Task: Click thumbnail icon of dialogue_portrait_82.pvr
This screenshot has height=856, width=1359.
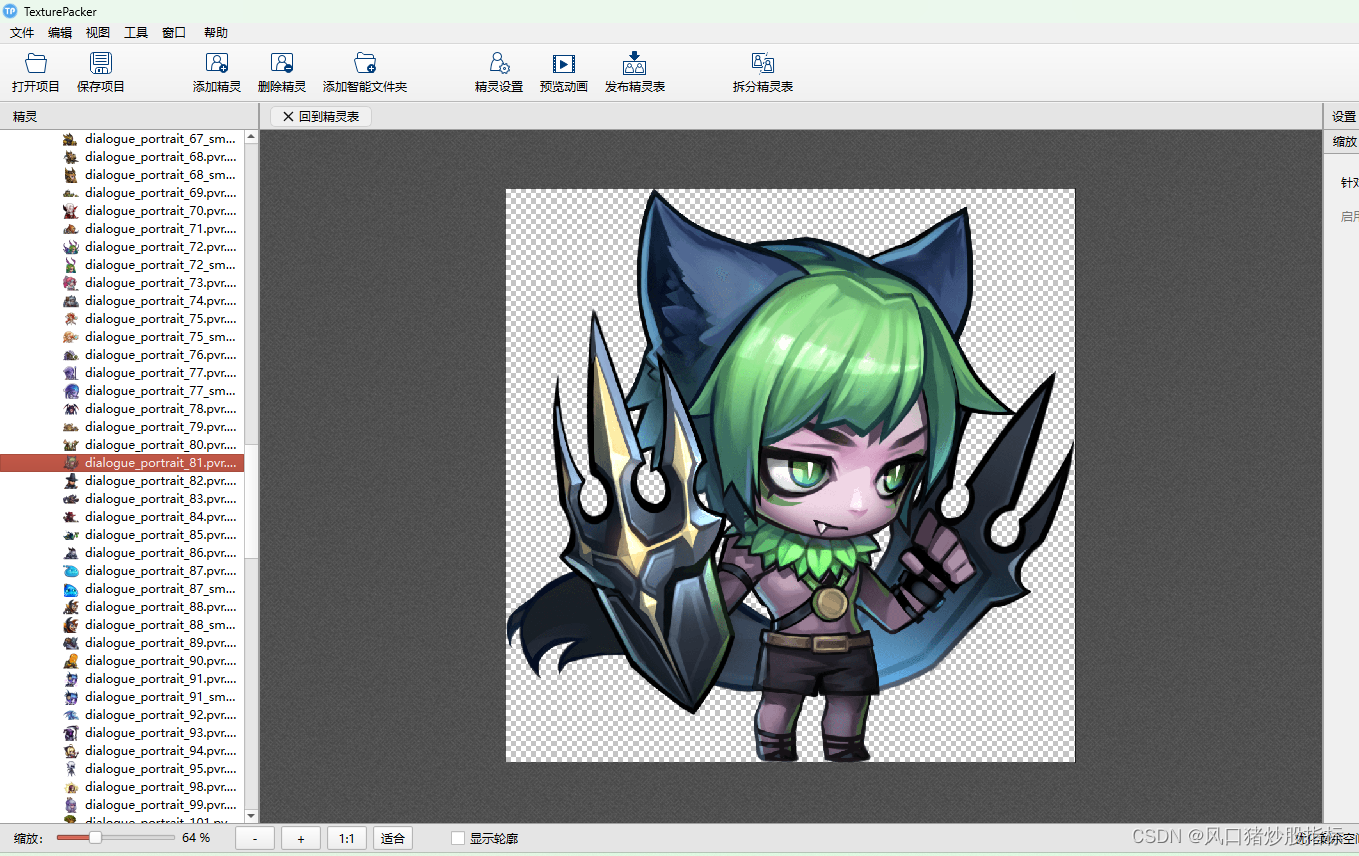Action: coord(70,481)
